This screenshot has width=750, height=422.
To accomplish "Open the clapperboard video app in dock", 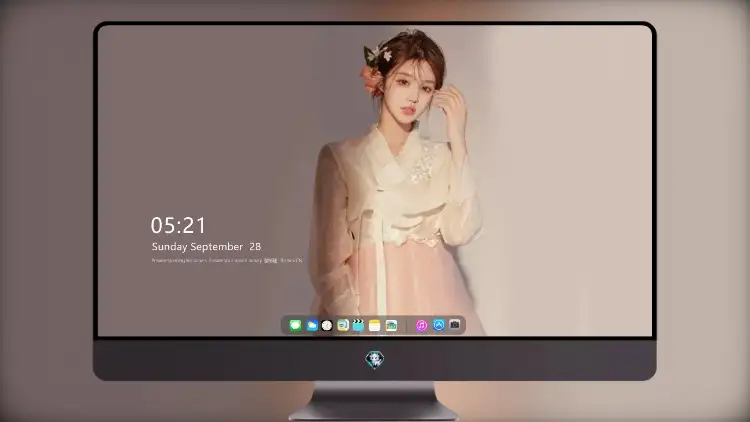I will (x=358, y=325).
